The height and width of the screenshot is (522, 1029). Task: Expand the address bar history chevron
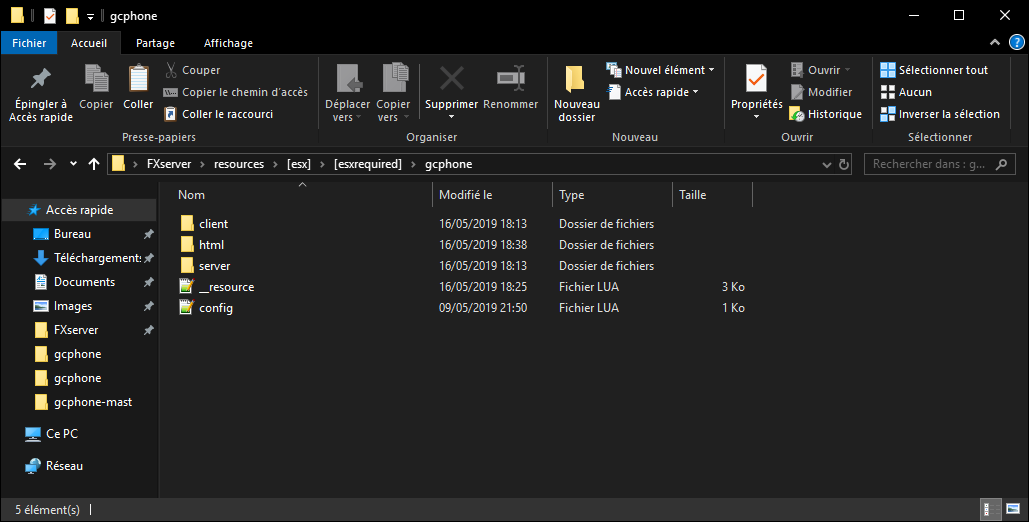point(826,164)
